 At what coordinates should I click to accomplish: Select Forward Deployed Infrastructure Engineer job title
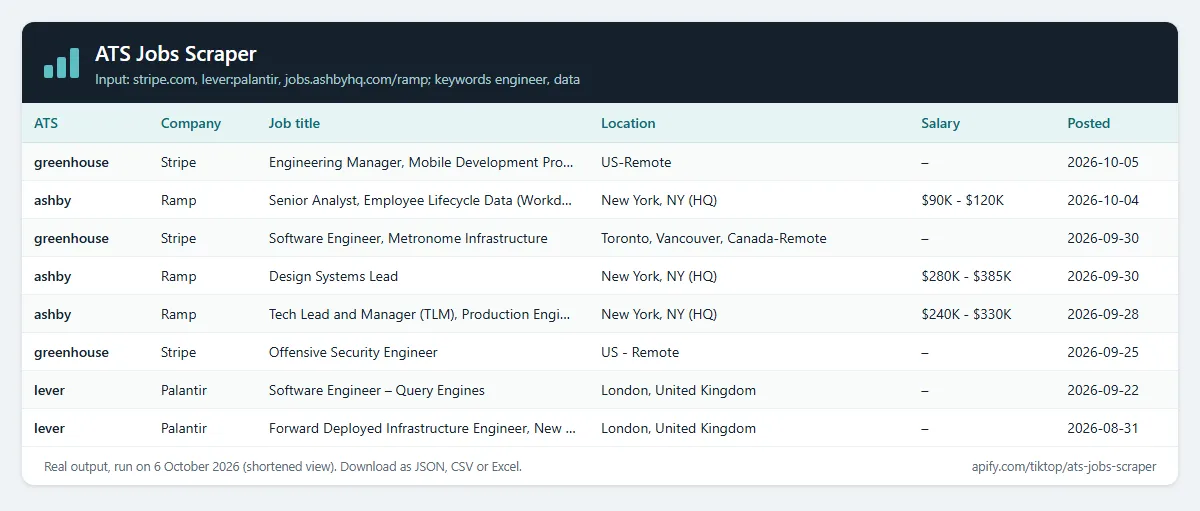(422, 427)
